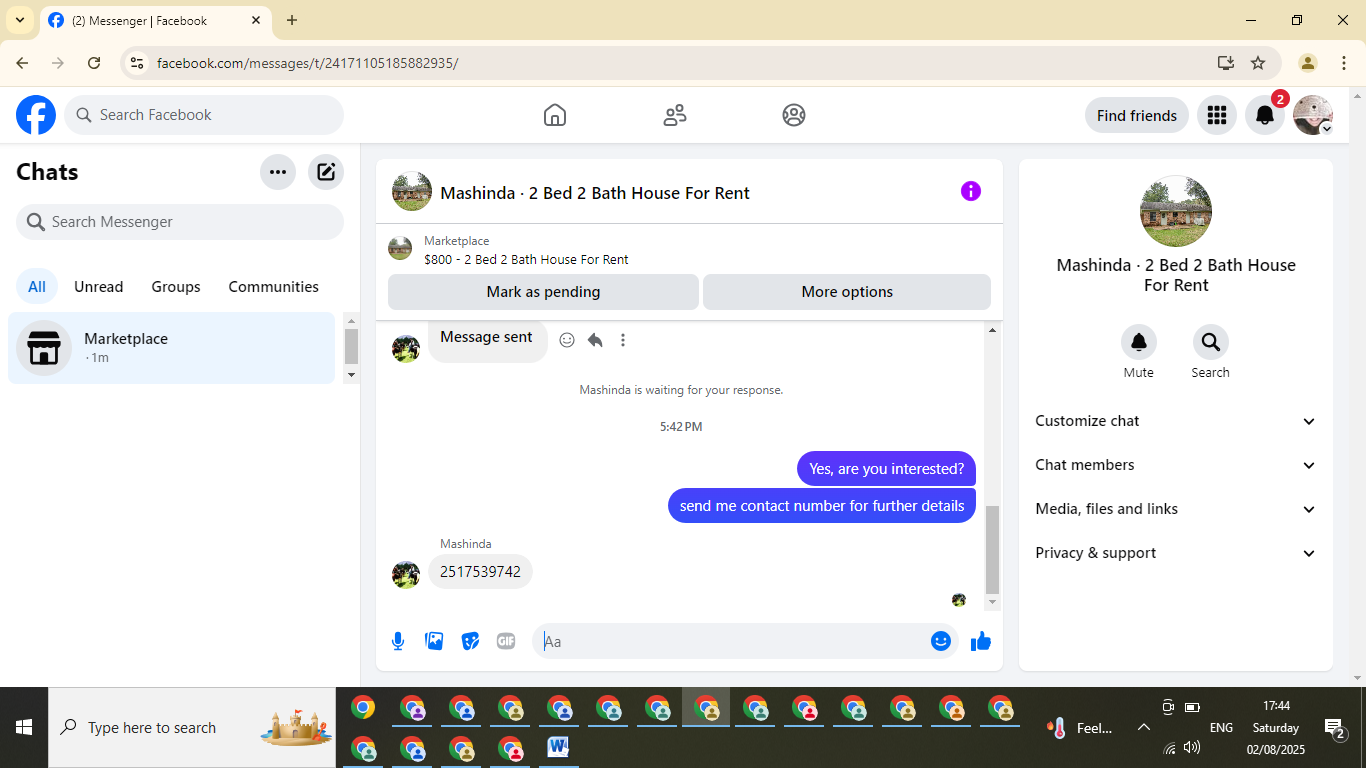Screen dimensions: 1366x768
Task: Open the Install app icon in address bar
Action: tap(1226, 63)
